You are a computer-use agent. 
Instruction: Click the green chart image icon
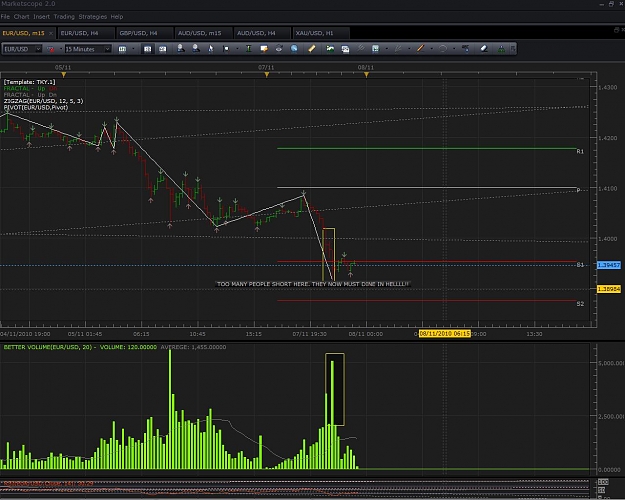pyautogui.click(x=330, y=49)
